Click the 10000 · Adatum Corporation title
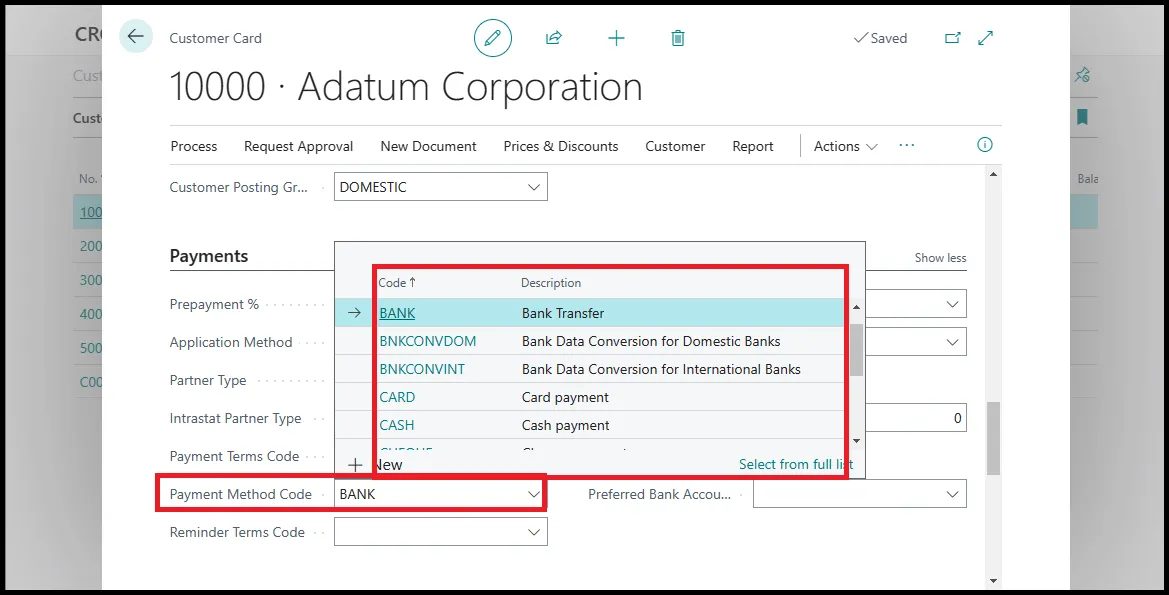The width and height of the screenshot is (1169, 595). pyautogui.click(x=406, y=86)
